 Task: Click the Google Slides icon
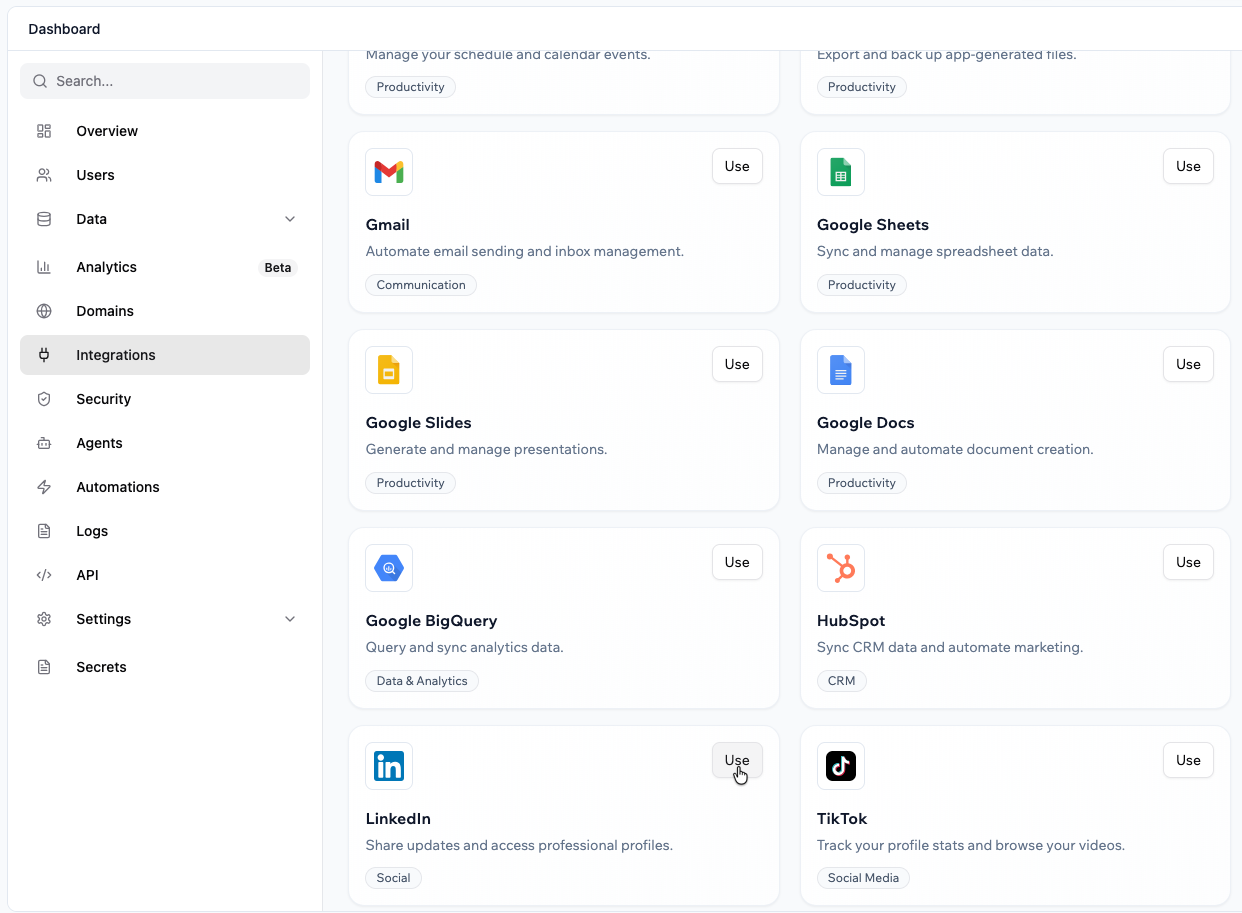(x=388, y=369)
